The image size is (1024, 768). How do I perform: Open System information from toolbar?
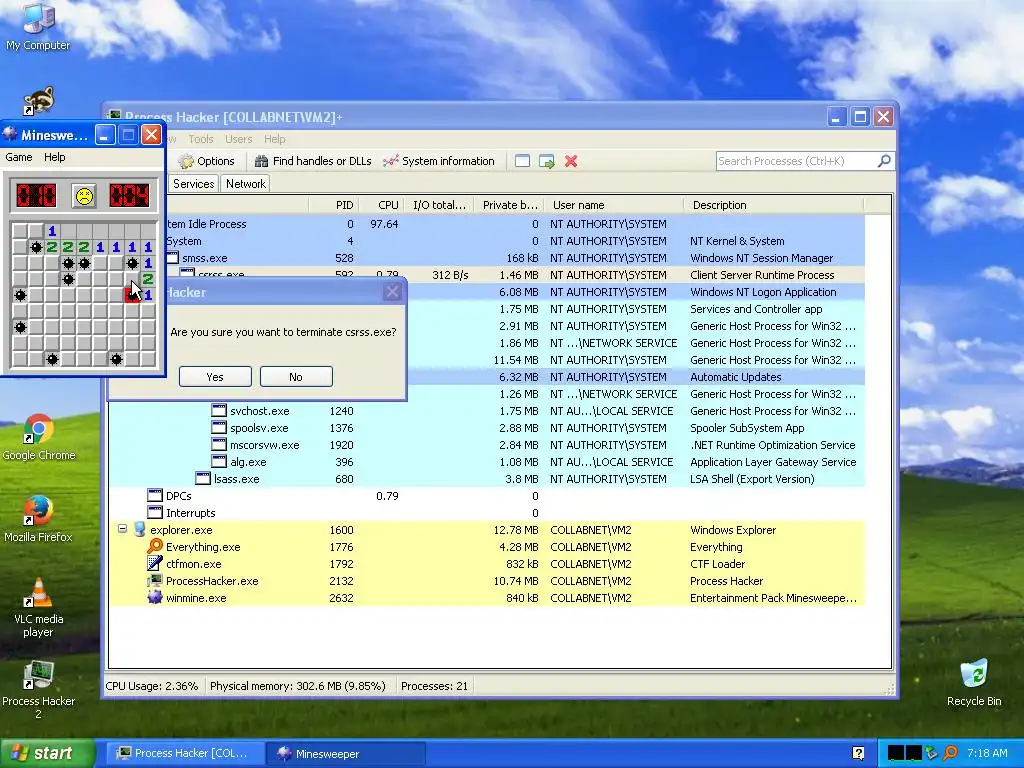tap(439, 161)
